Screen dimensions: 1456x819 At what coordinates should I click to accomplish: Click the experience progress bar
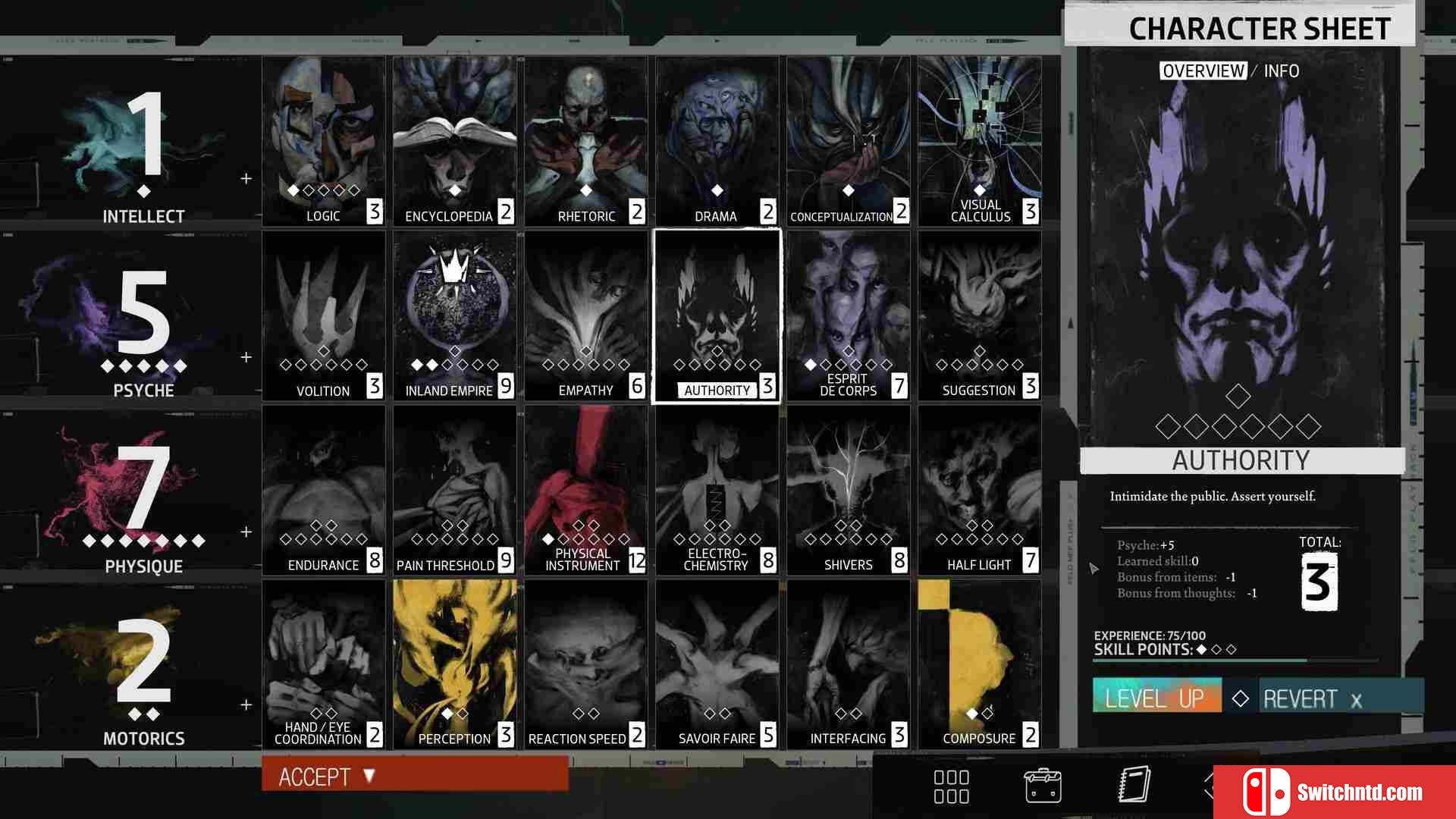[1236, 661]
